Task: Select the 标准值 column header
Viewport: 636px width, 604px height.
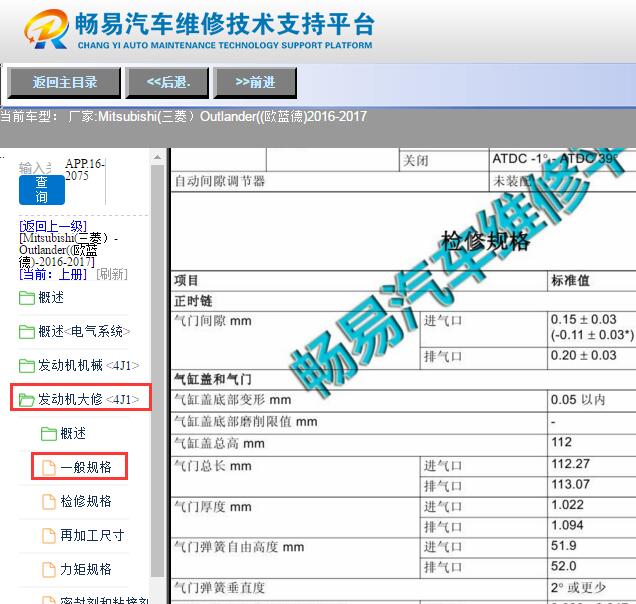Action: click(570, 280)
